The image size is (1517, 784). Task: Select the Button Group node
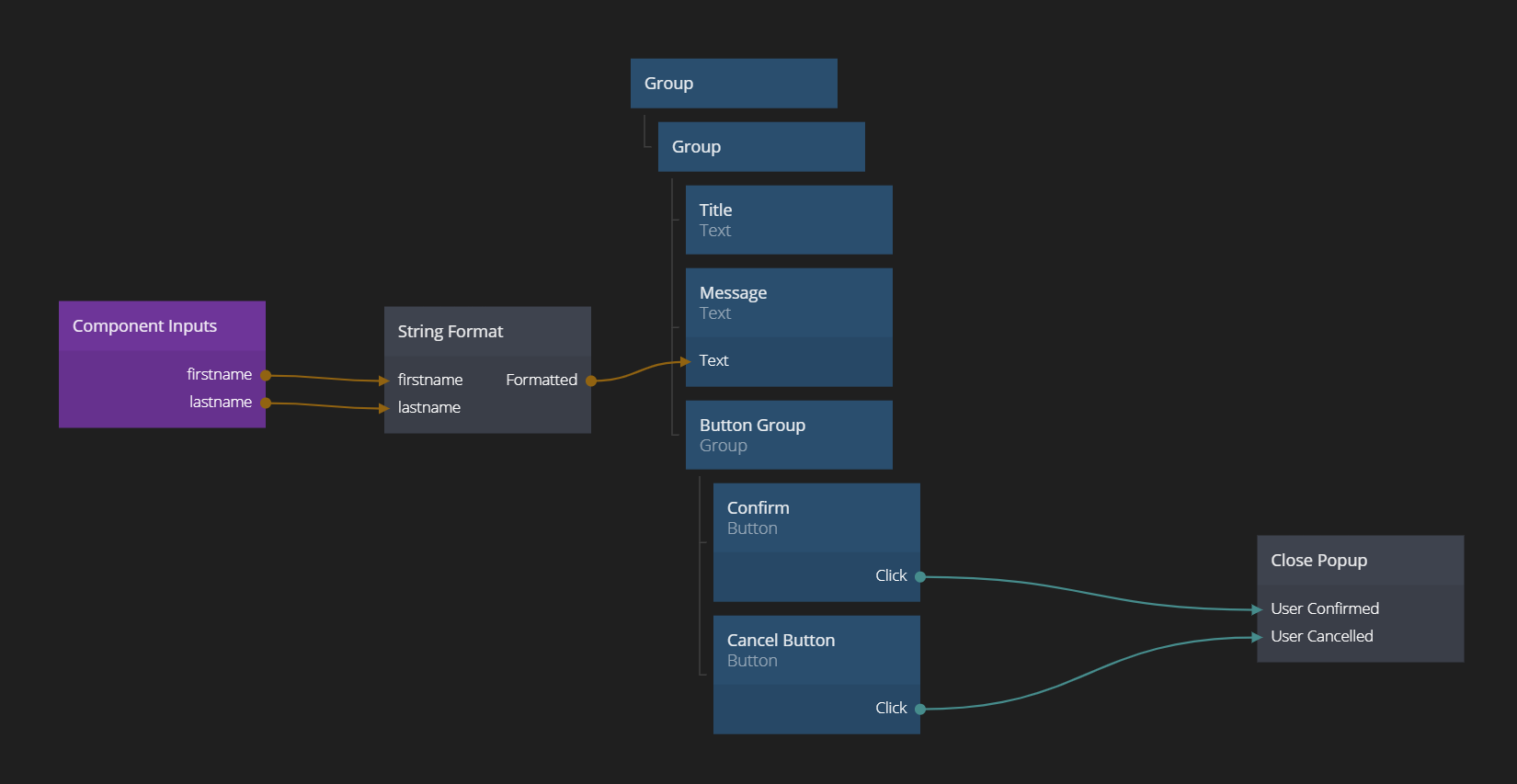coord(788,435)
